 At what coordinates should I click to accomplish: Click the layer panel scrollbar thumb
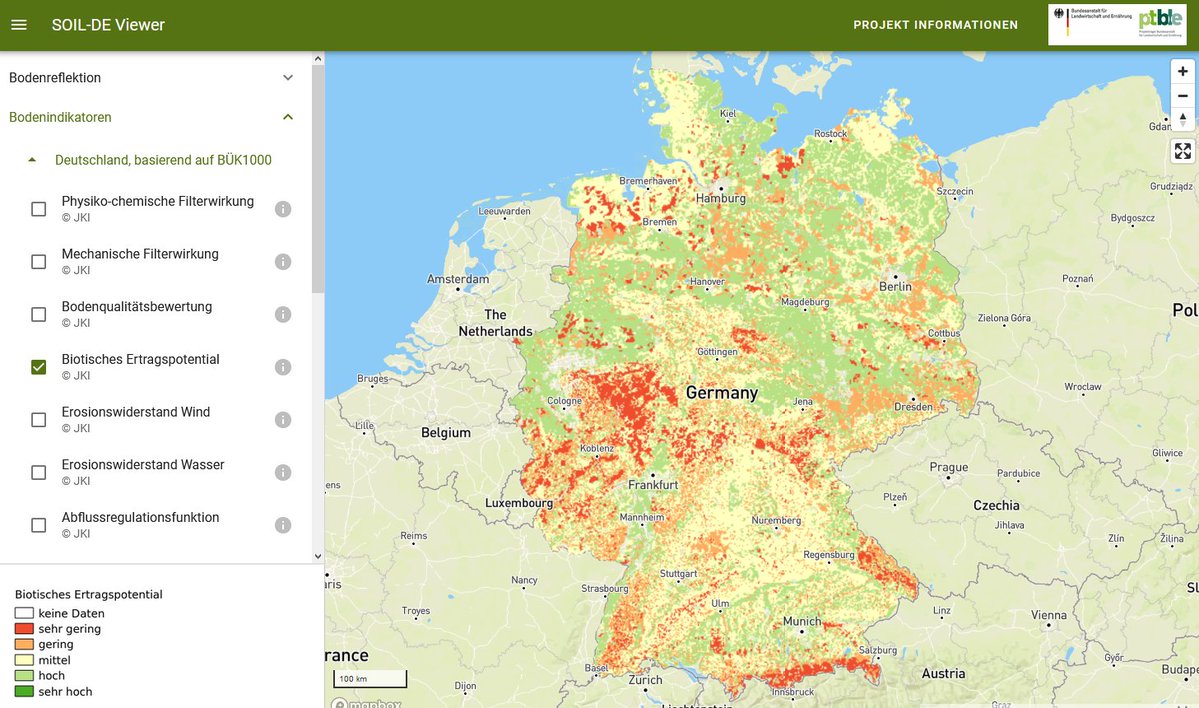coord(318,178)
